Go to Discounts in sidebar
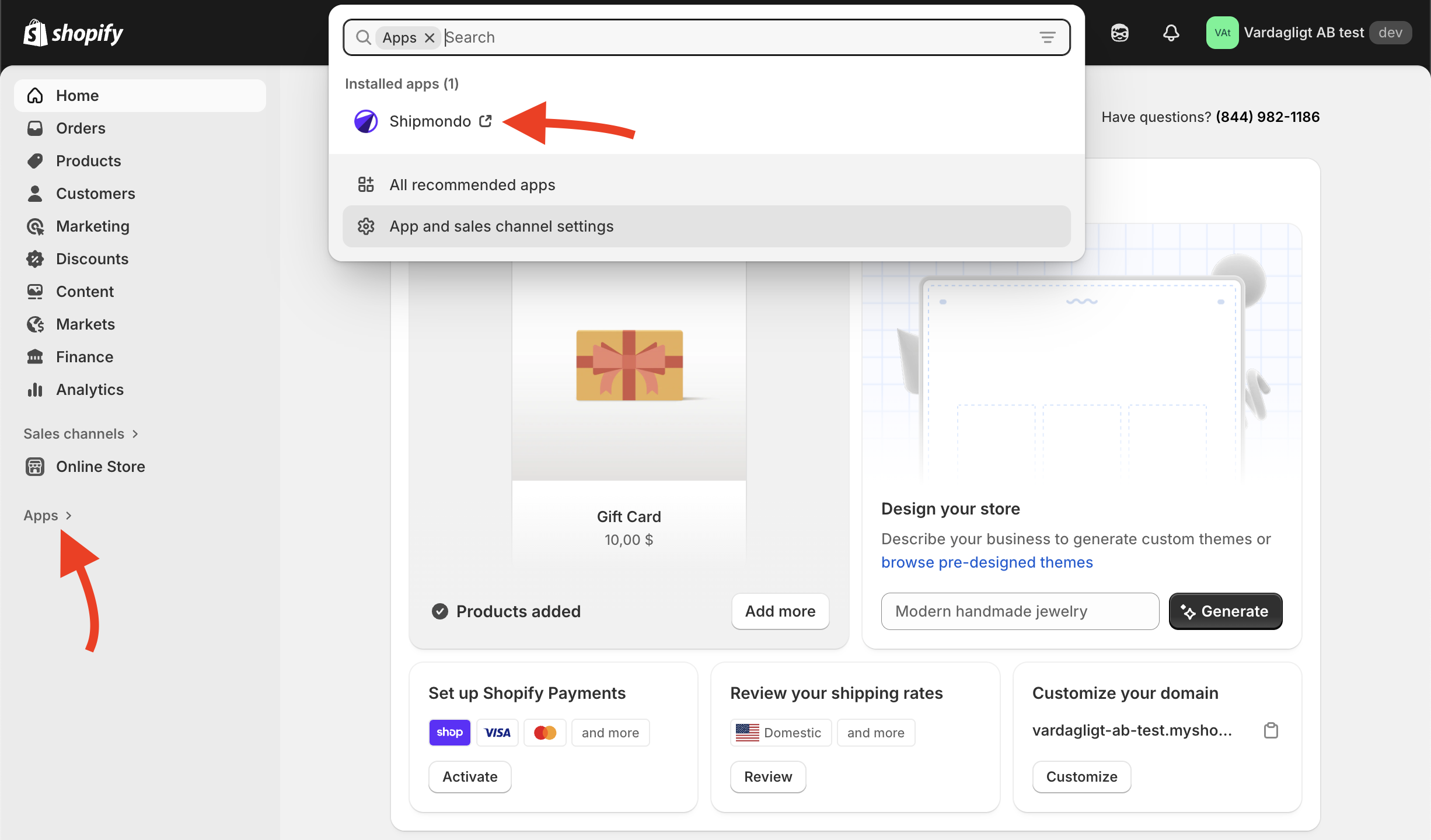The height and width of the screenshot is (840, 1431). pyautogui.click(x=92, y=259)
